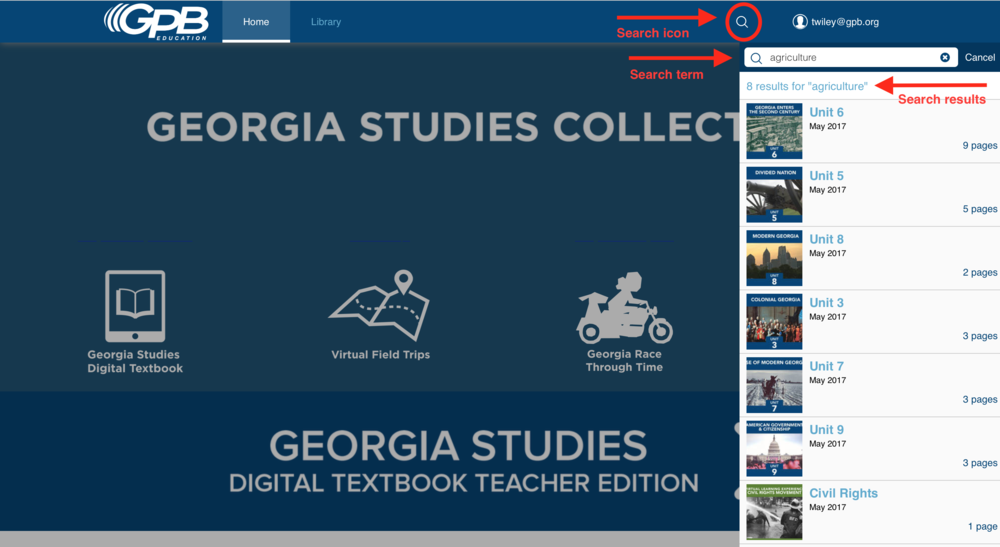The image size is (1000, 547).
Task: Open the Virtual Field Trips map icon
Action: click(x=379, y=305)
